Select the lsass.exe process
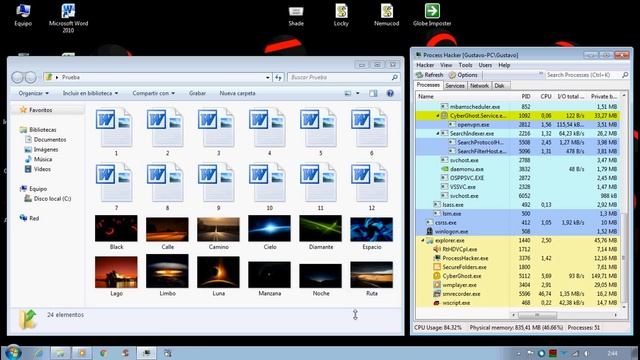640x360 pixels. tap(518, 205)
